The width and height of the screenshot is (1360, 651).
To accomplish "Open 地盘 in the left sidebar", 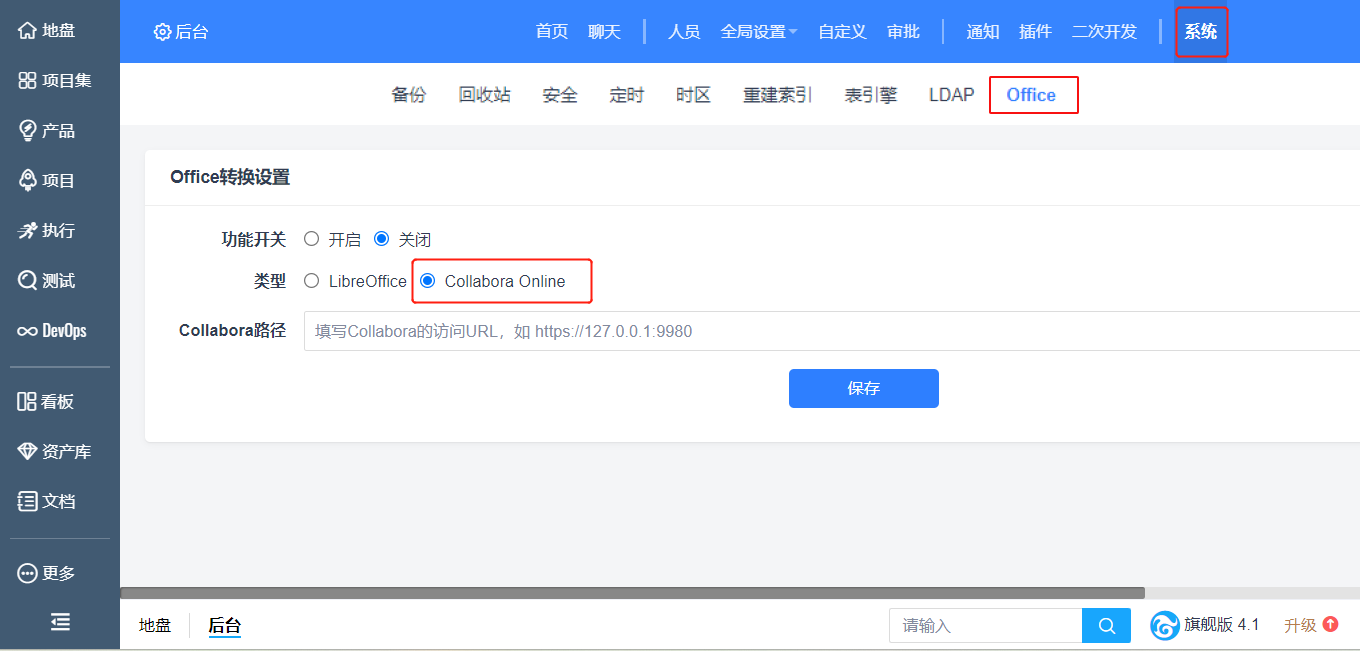I will coord(47,31).
